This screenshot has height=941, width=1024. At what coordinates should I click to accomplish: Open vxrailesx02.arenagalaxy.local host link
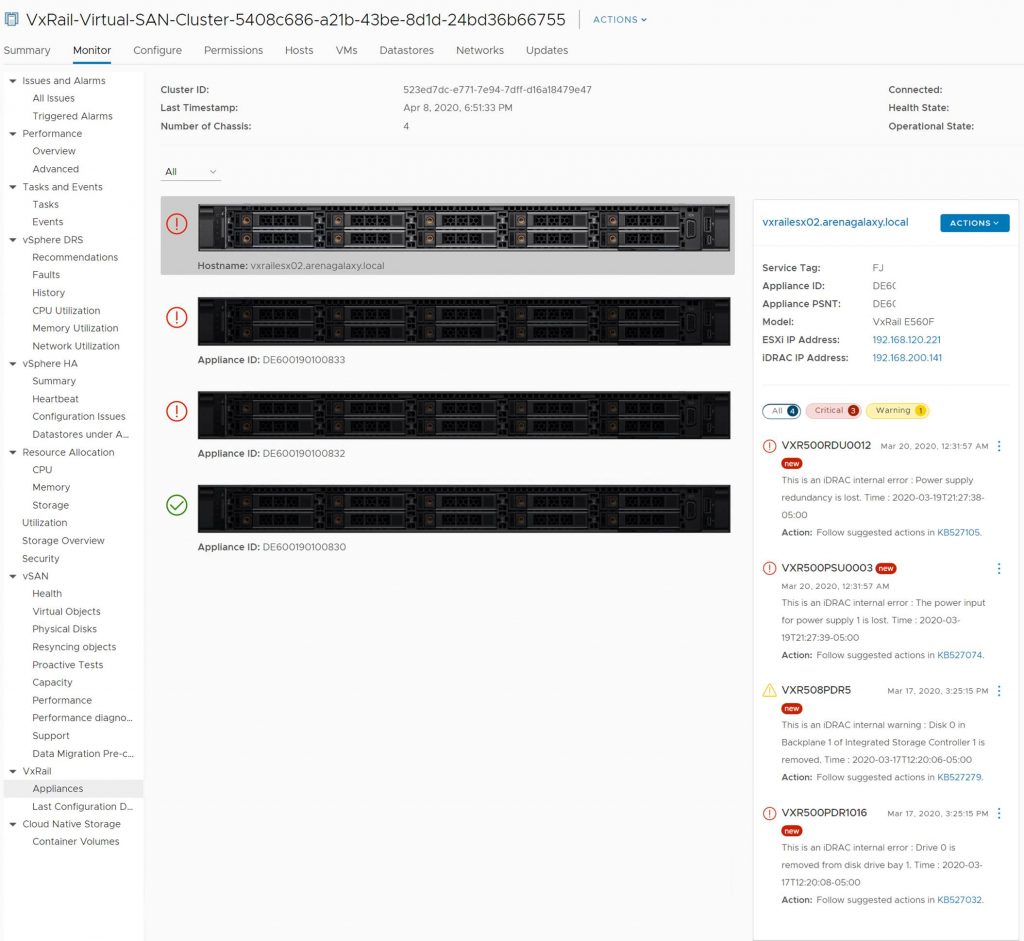click(835, 222)
